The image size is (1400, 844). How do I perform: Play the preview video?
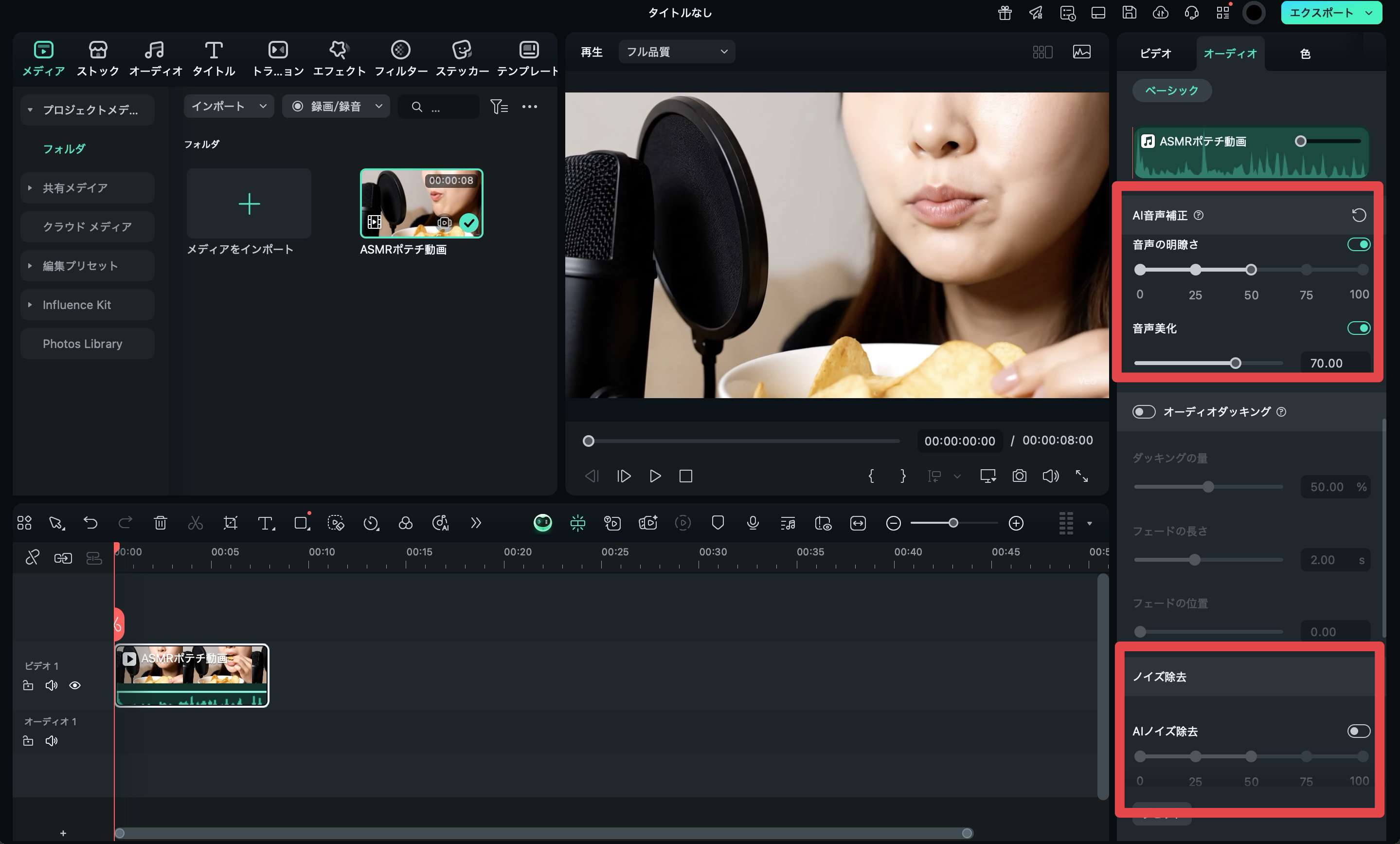[655, 476]
